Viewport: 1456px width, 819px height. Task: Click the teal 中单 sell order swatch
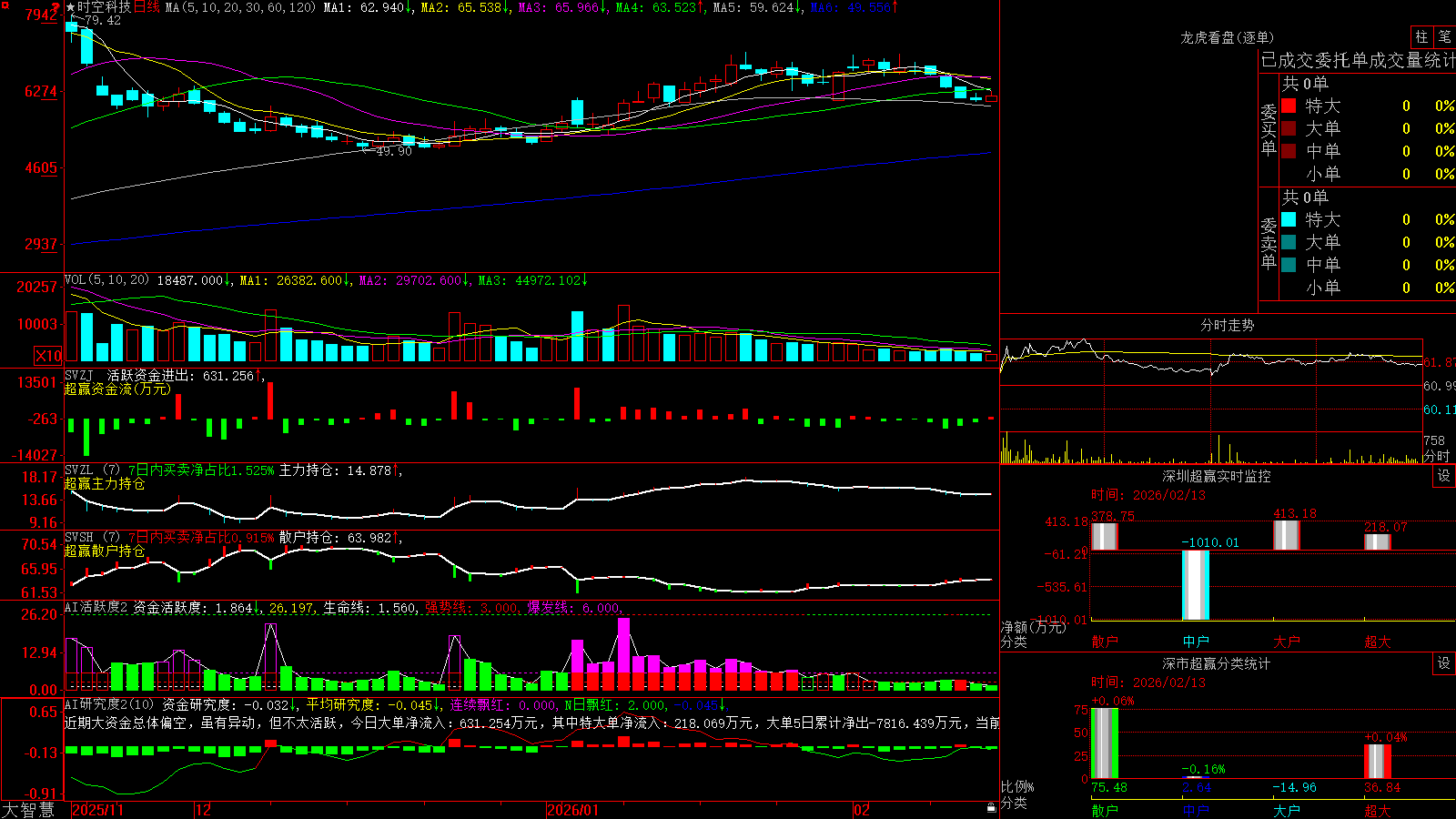[1289, 265]
